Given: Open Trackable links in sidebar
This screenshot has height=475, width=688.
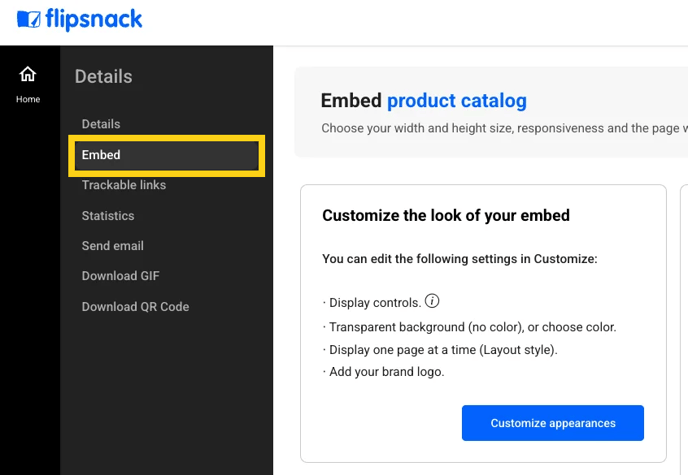Looking at the screenshot, I should point(124,185).
